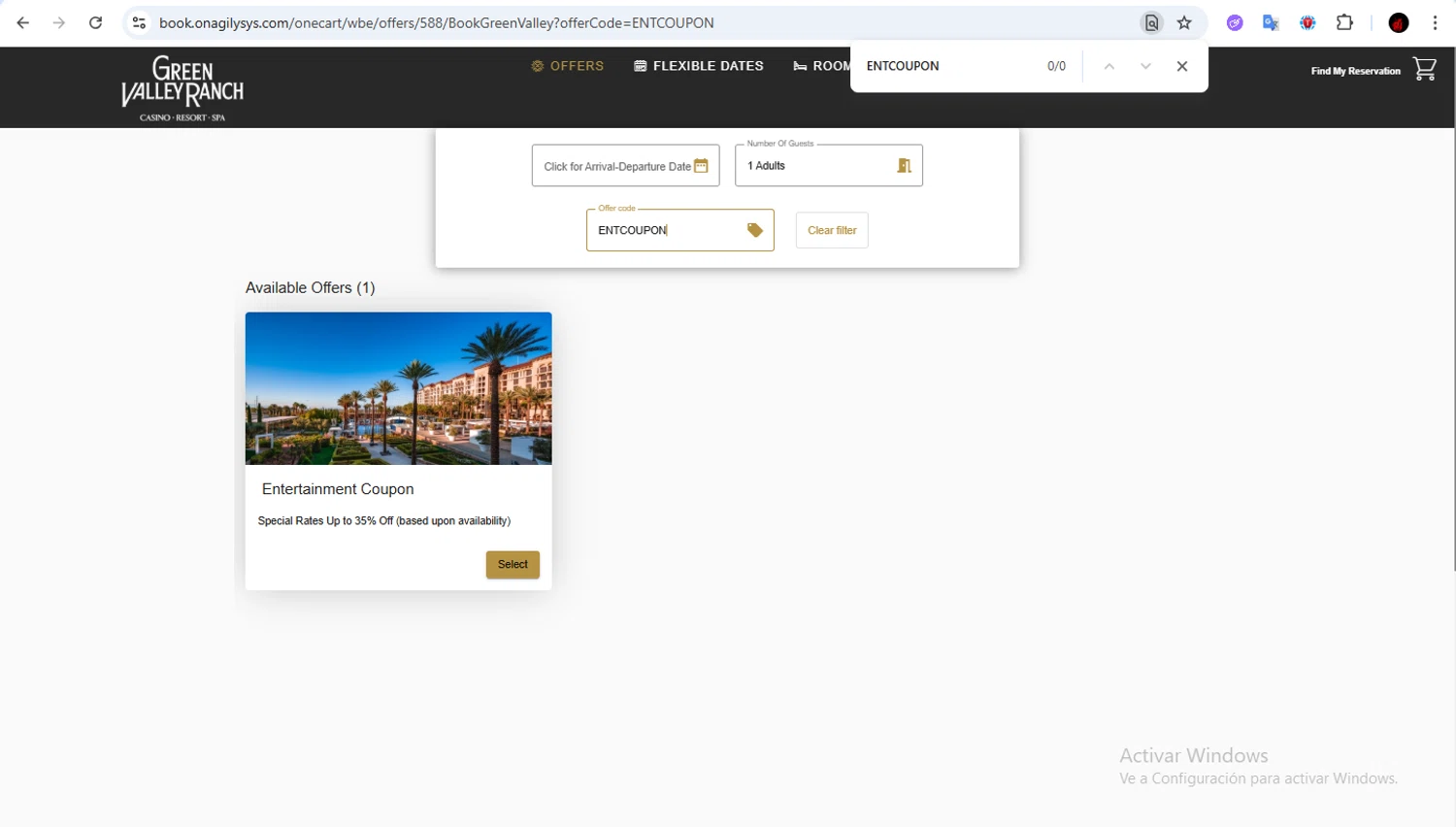
Task: Go back to the previous page
Action: pyautogui.click(x=23, y=22)
